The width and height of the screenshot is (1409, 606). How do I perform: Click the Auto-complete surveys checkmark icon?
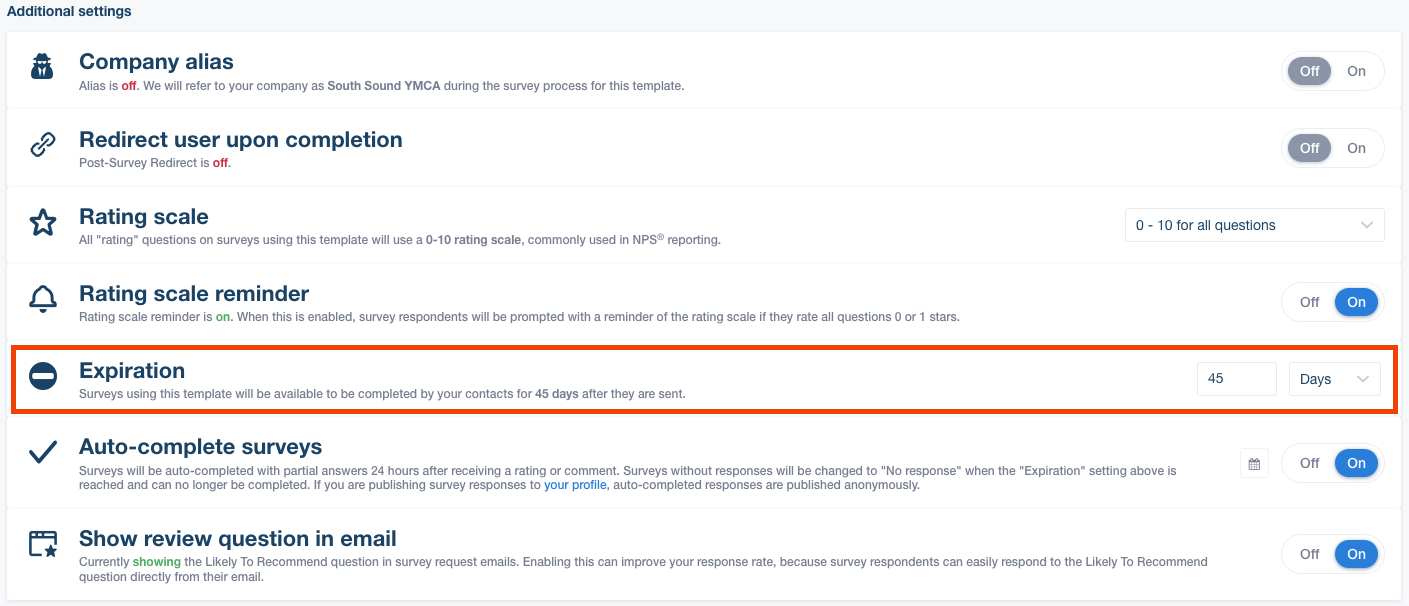pos(42,452)
